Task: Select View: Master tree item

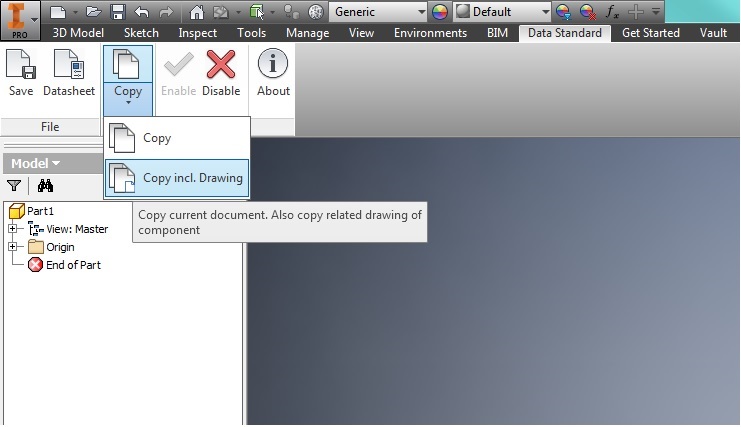Action: point(77,229)
